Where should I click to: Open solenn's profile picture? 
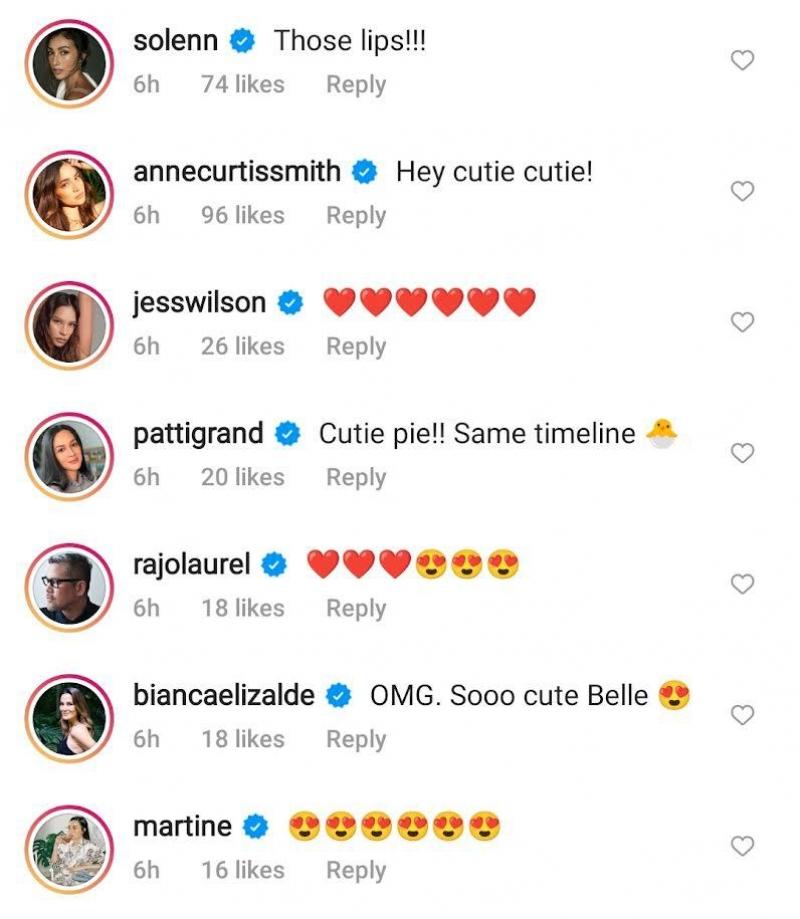(x=68, y=61)
